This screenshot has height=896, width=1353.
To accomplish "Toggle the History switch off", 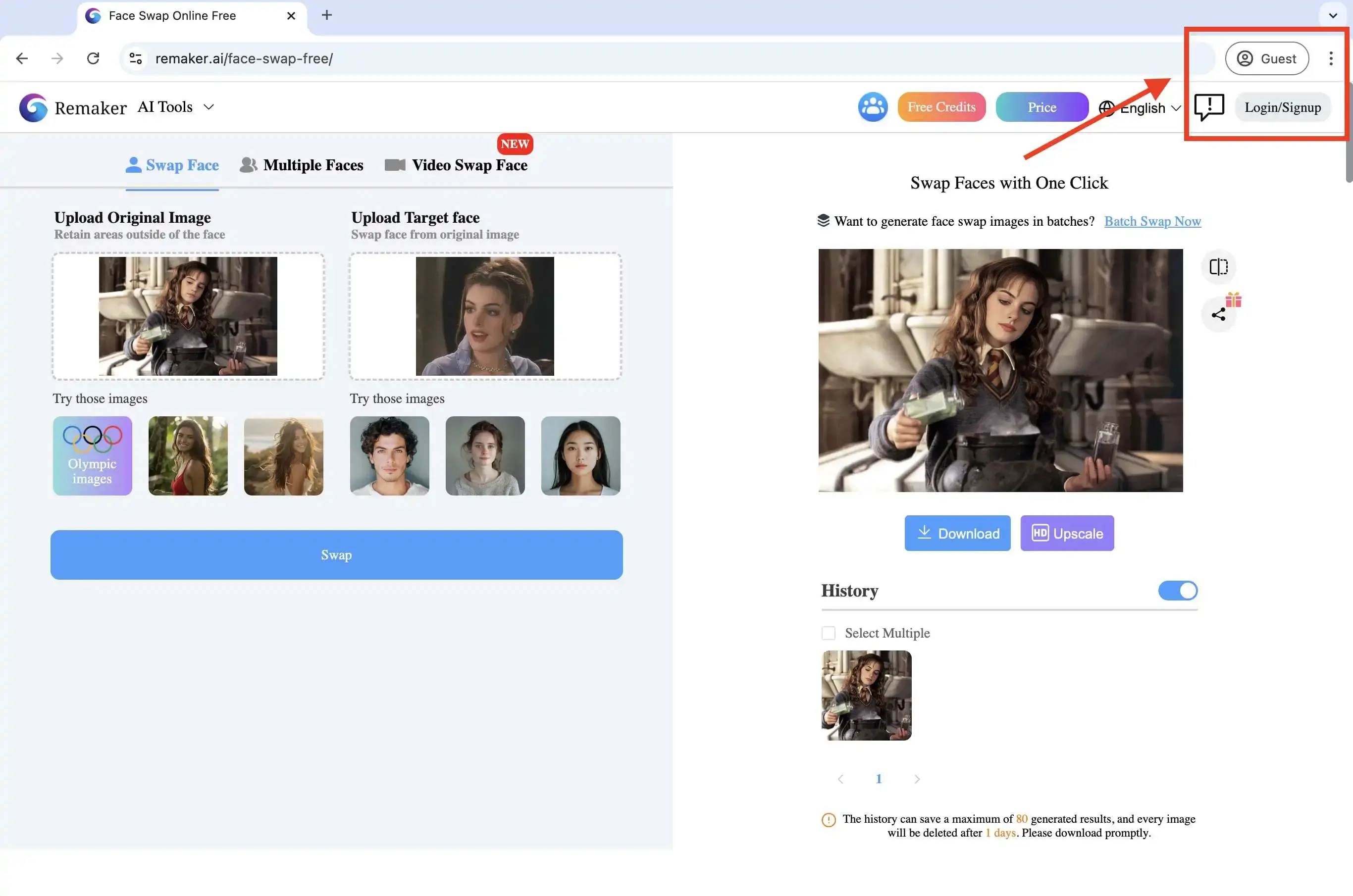I will pos(1177,590).
